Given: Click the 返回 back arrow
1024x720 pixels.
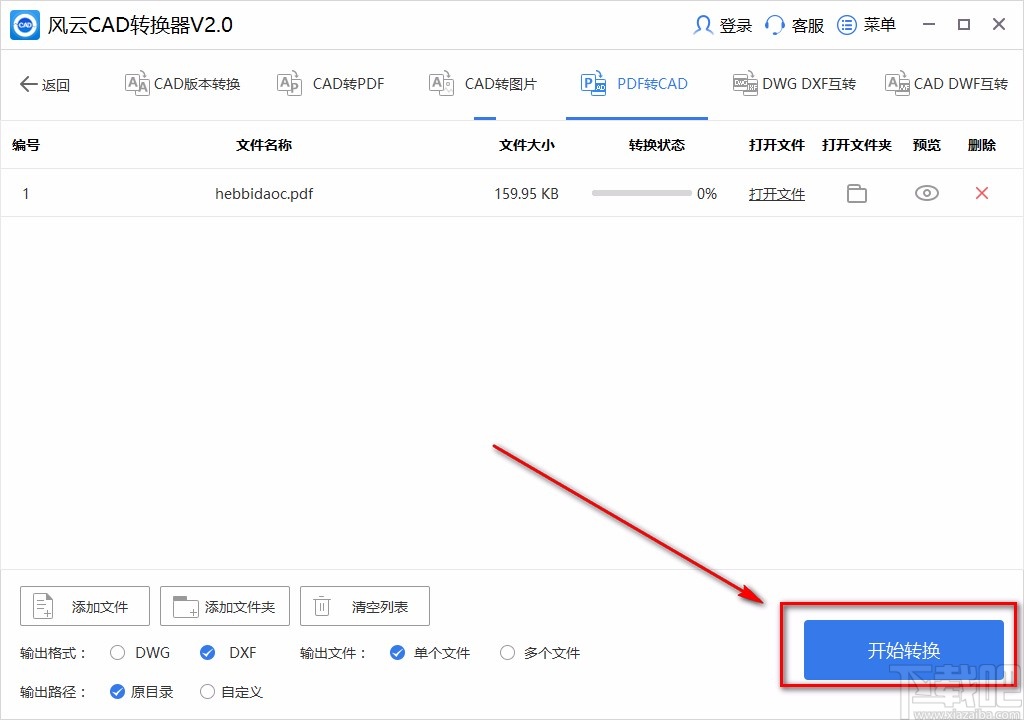Looking at the screenshot, I should 44,84.
